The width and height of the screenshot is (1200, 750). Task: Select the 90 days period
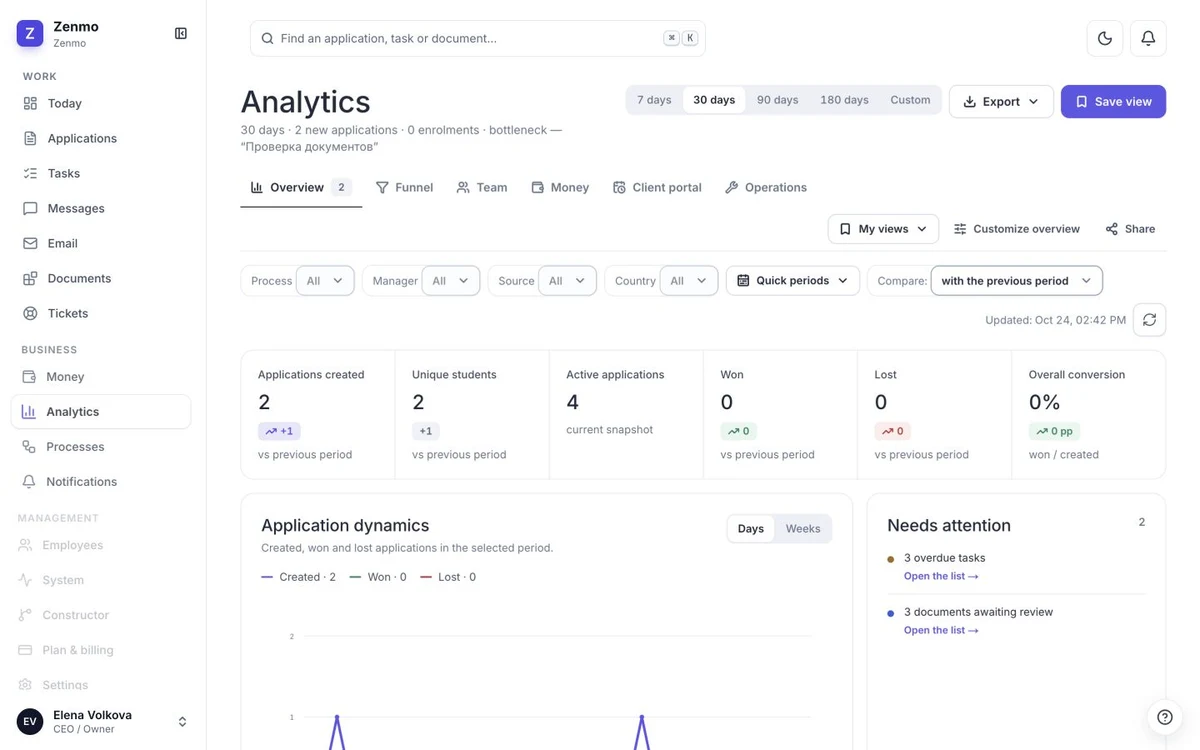click(777, 100)
